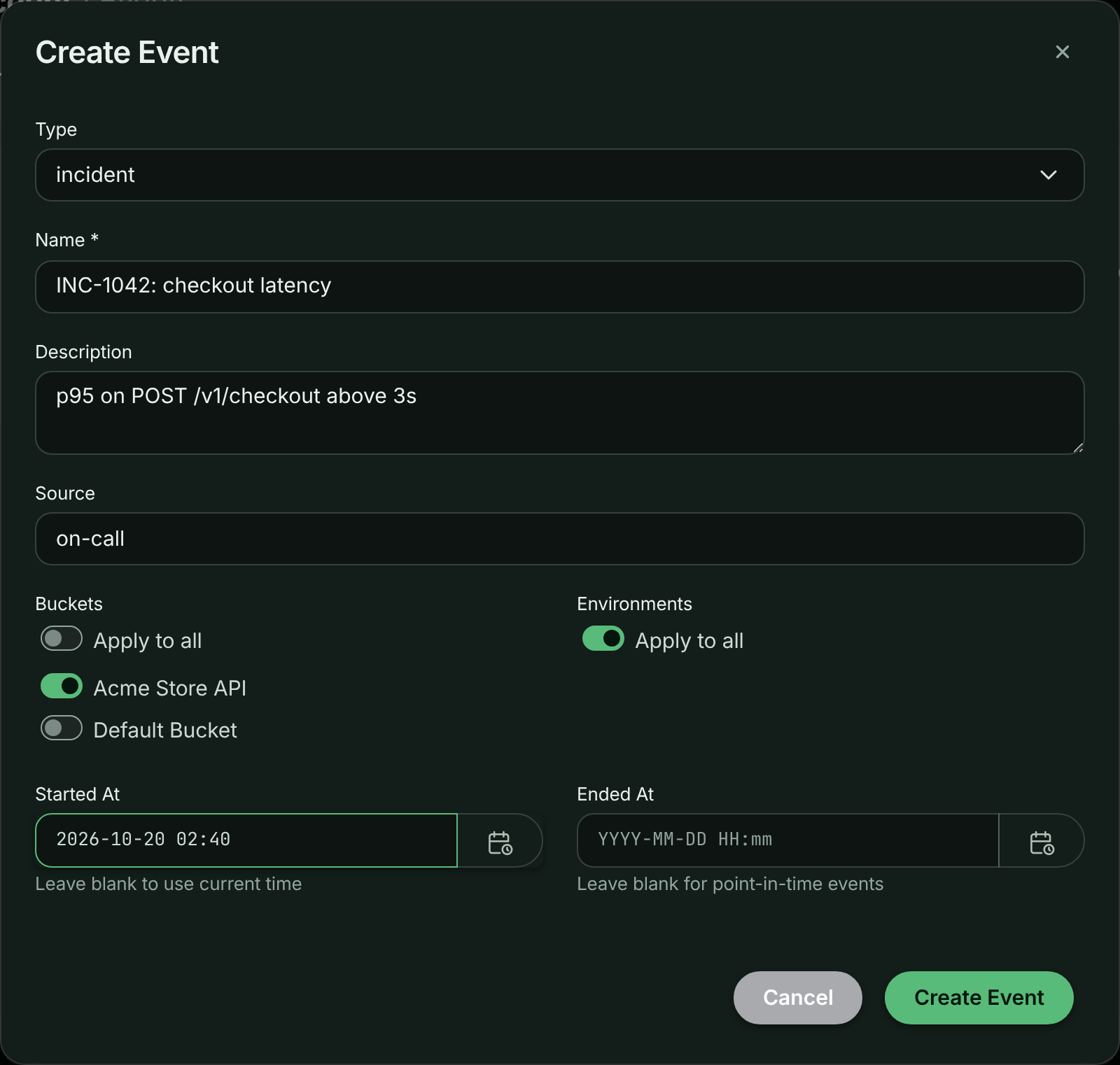The width and height of the screenshot is (1120, 1065).
Task: Click the Ended At date input
Action: (x=788, y=840)
